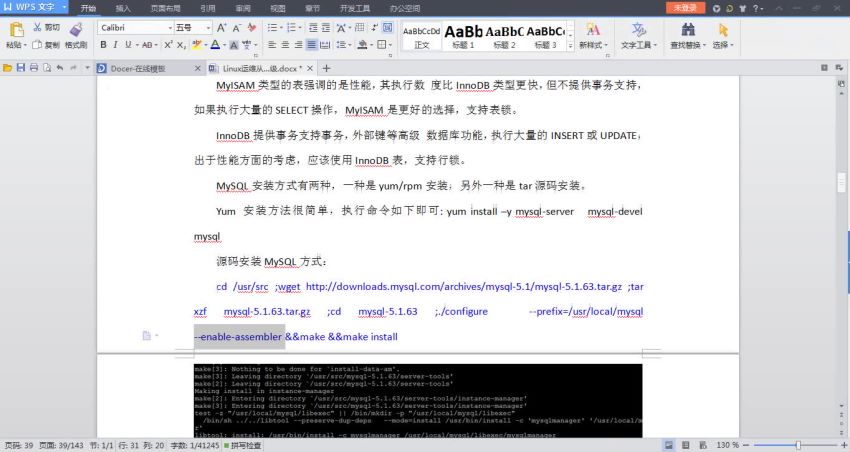
Task: Decrease indent of the paragraph
Action: tap(313, 28)
